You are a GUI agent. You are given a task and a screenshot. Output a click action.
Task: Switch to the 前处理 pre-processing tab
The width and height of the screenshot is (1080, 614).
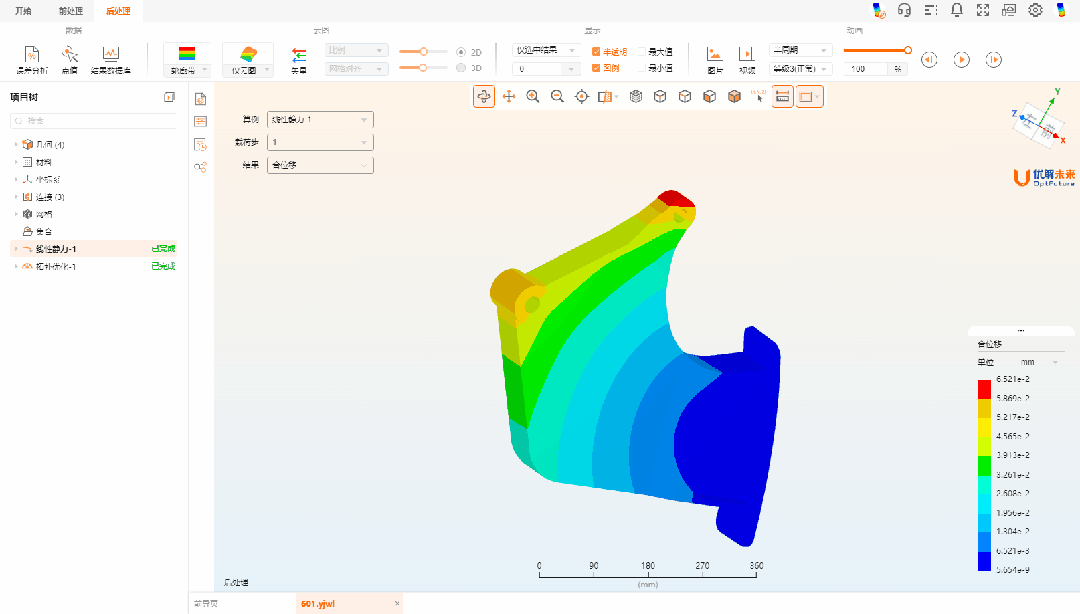click(x=70, y=11)
